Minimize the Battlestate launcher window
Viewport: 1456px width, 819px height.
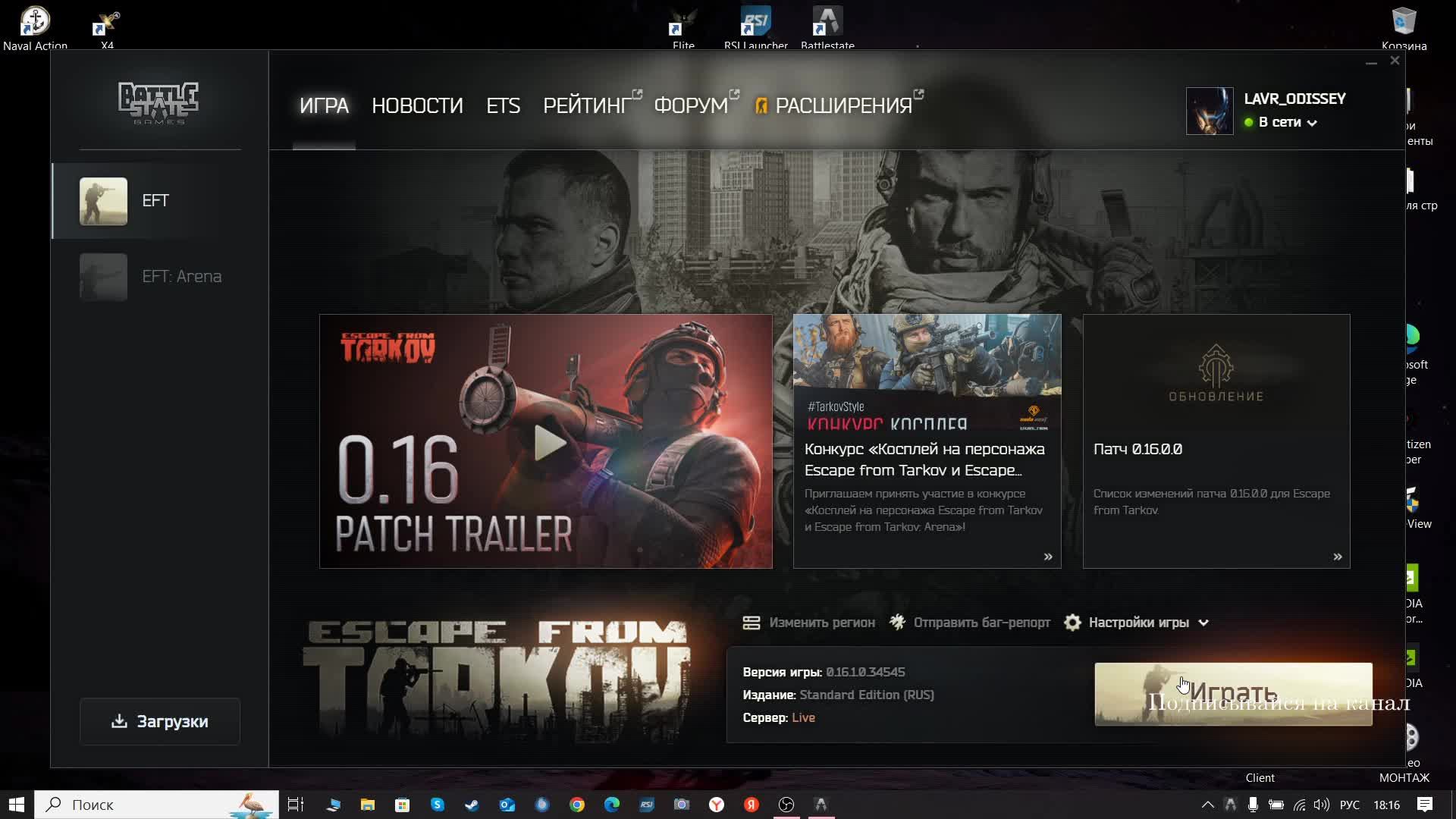pyautogui.click(x=1371, y=61)
